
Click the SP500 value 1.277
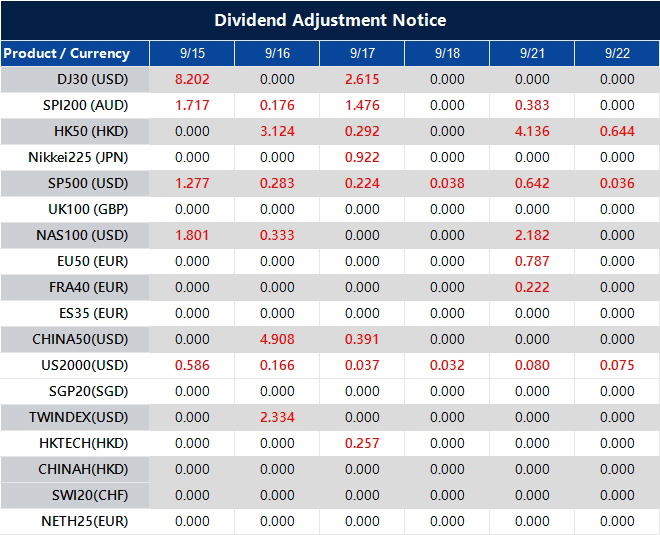tap(192, 184)
